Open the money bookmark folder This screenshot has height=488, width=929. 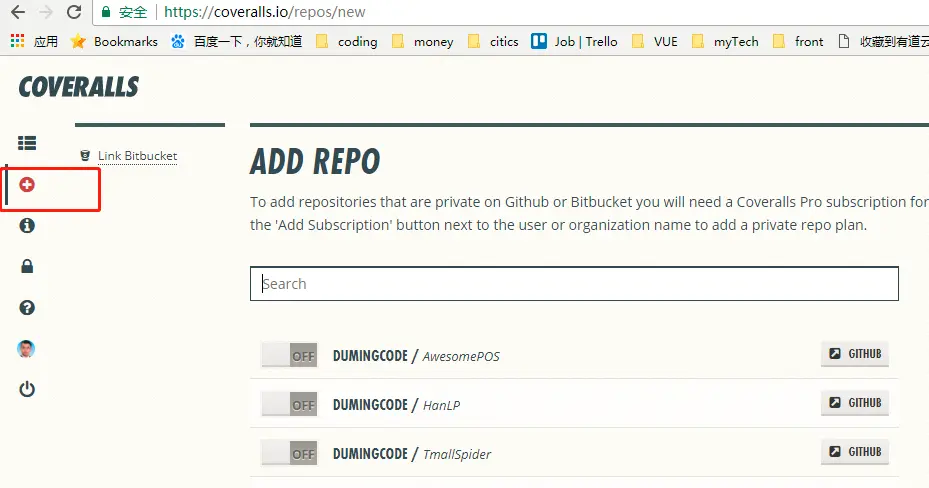click(422, 41)
